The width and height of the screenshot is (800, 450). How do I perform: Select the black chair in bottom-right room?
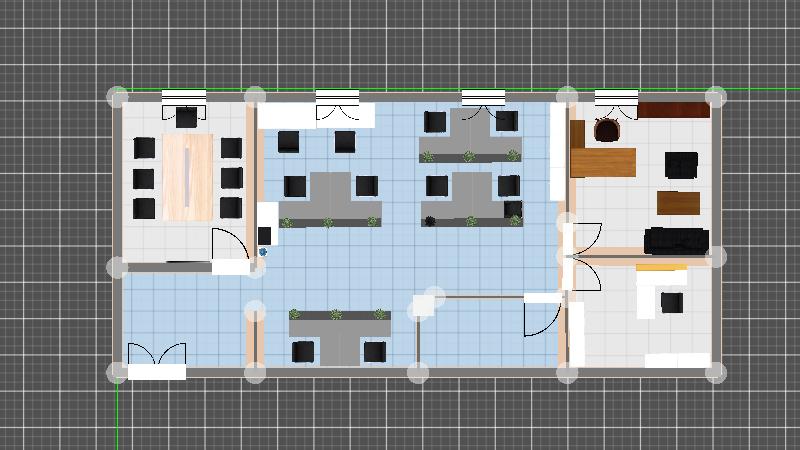(671, 302)
